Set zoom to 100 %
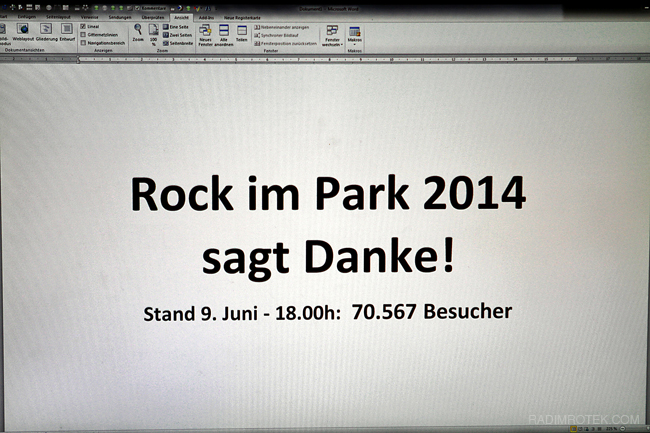Image resolution: width=650 pixels, height=433 pixels. pyautogui.click(x=153, y=33)
